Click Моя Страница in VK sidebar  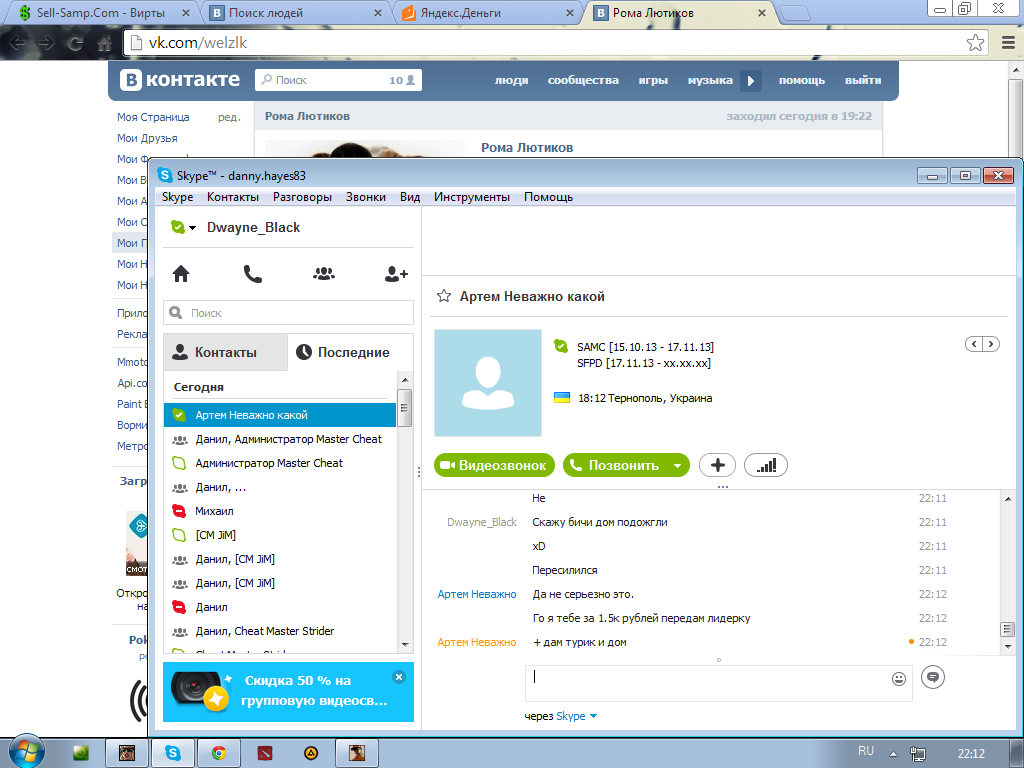pos(153,117)
